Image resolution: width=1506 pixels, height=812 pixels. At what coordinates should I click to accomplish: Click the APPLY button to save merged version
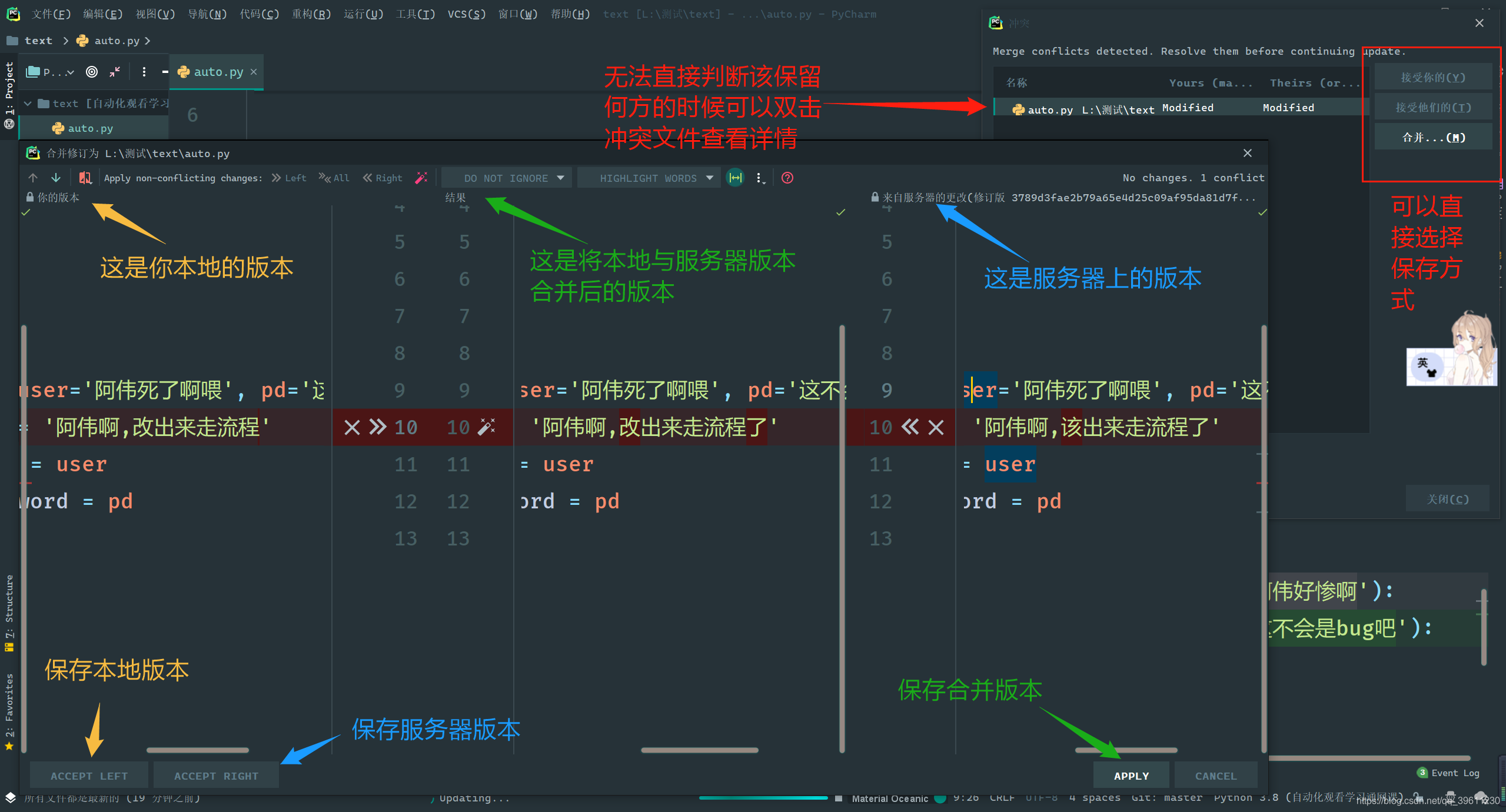pos(1130,774)
